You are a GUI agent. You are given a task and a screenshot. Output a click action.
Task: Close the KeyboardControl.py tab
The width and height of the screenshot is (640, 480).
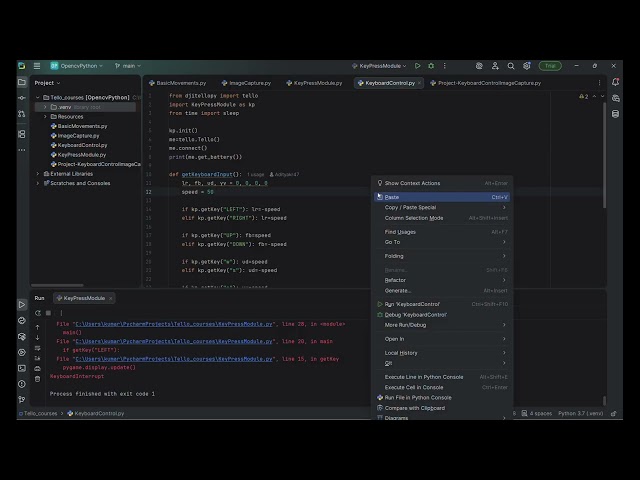[420, 83]
